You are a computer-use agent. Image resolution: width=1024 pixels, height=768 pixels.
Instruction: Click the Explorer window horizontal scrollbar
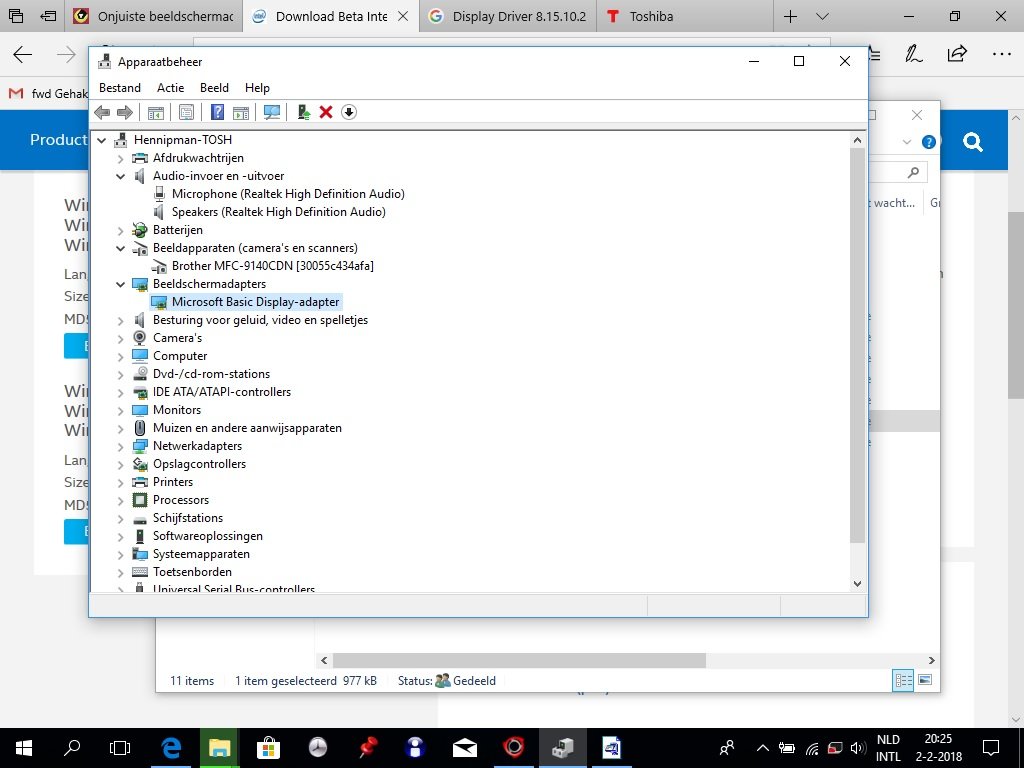(x=519, y=660)
